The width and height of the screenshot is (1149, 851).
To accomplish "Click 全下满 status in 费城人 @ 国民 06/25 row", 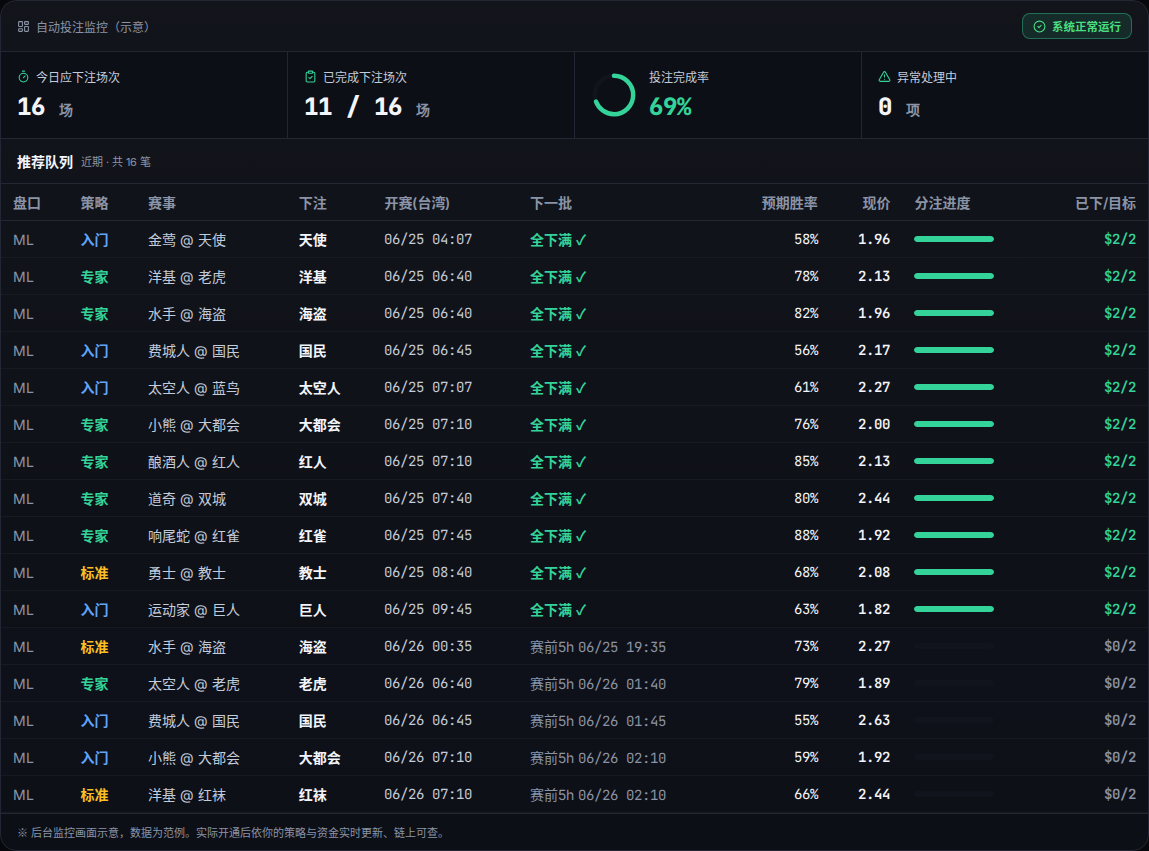I will (x=558, y=351).
